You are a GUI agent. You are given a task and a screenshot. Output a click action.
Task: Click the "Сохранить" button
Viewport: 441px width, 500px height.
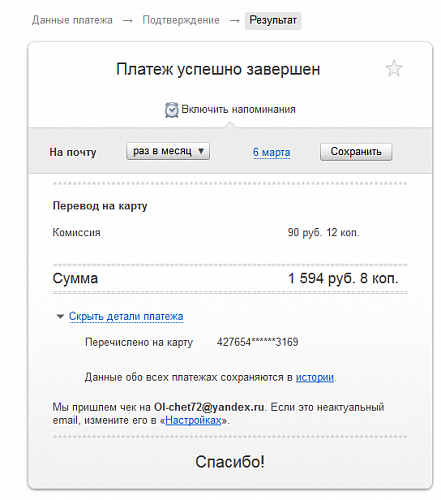coord(356,152)
